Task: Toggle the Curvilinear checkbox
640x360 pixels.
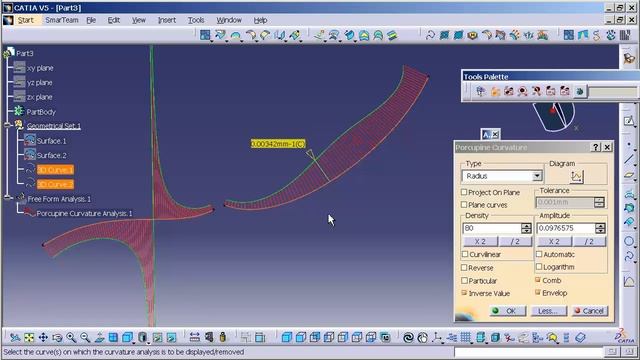Action: 465,254
